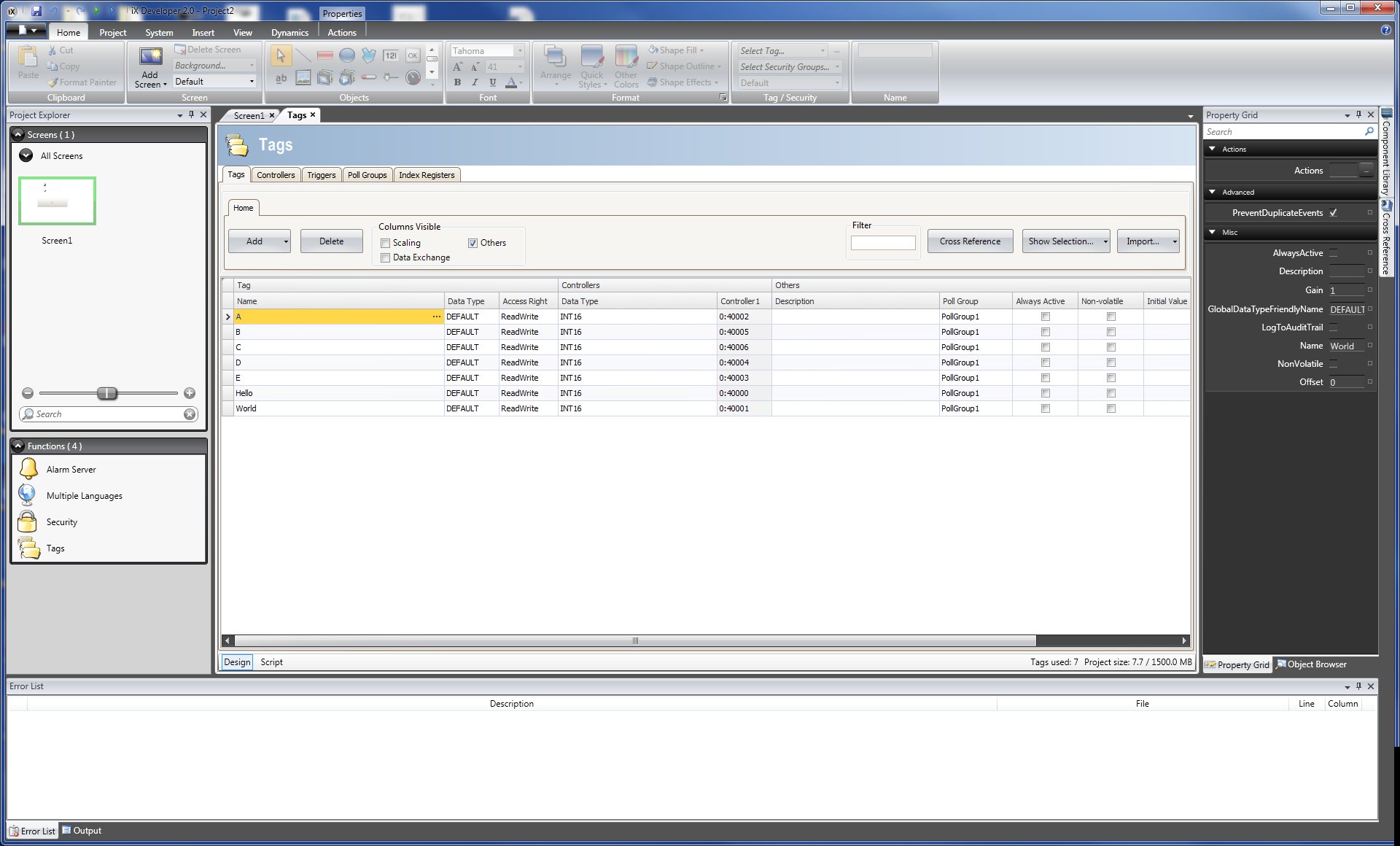The image size is (1400, 846).
Task: Click the screen thumbnail zoom slider handle
Action: [107, 393]
